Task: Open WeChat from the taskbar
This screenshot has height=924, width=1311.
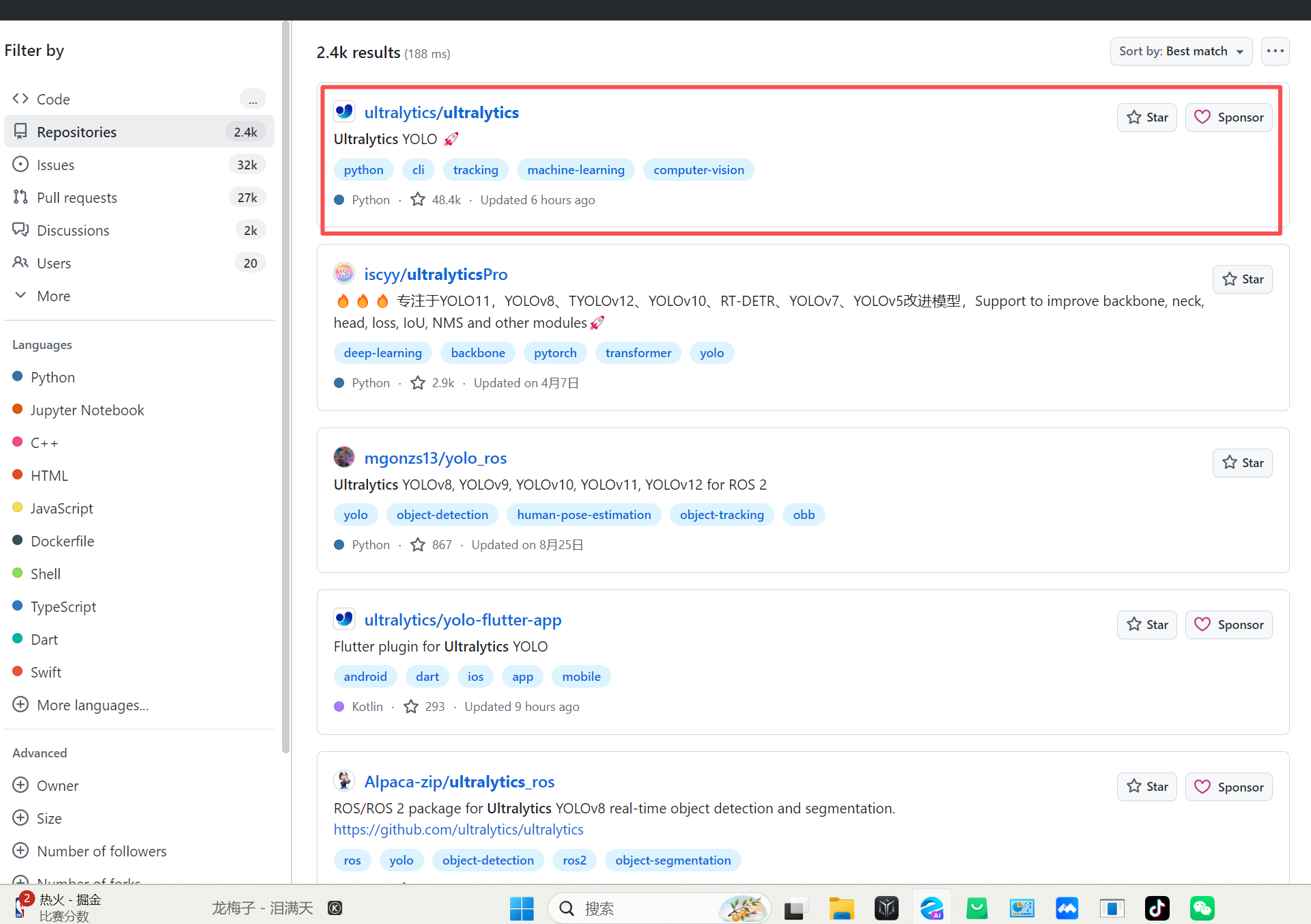Action: coord(1202,908)
